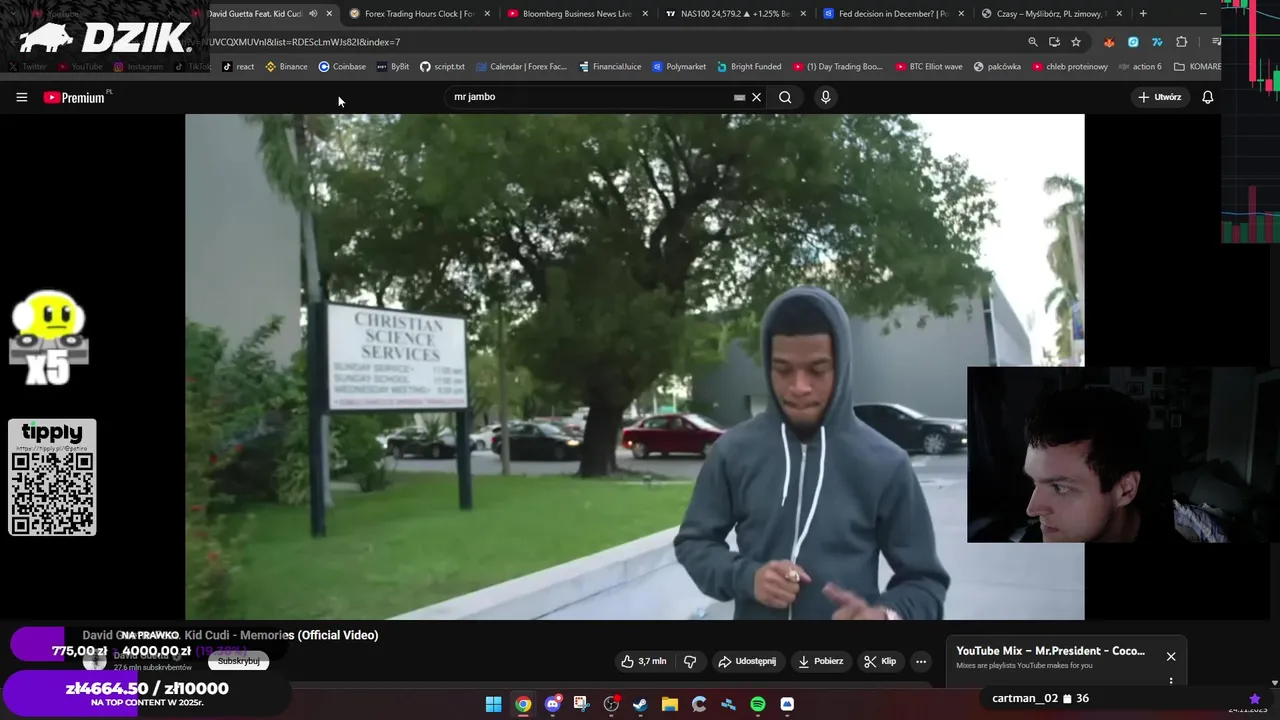Screen dimensions: 1280x720
Task: Open the on-screen keyboard icon in search
Action: pos(739,97)
